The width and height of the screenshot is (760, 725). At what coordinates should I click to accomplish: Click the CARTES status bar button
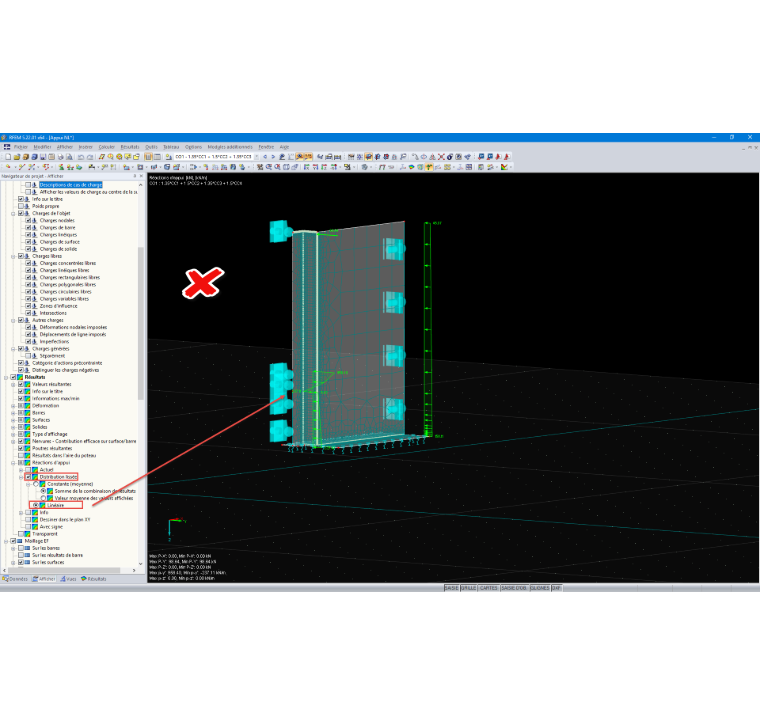(x=489, y=588)
